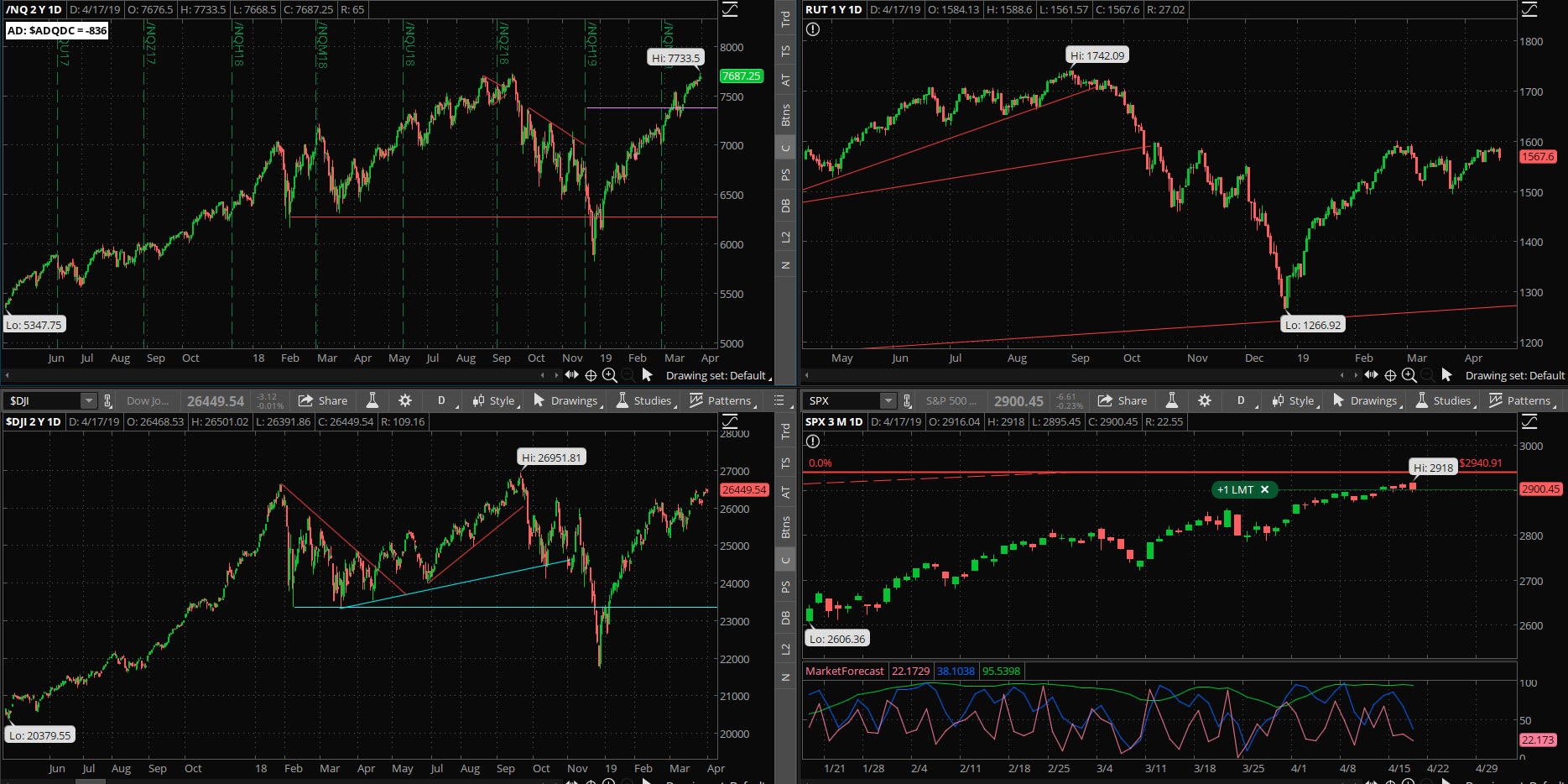Click the info alert icon on SPX chart

(813, 442)
